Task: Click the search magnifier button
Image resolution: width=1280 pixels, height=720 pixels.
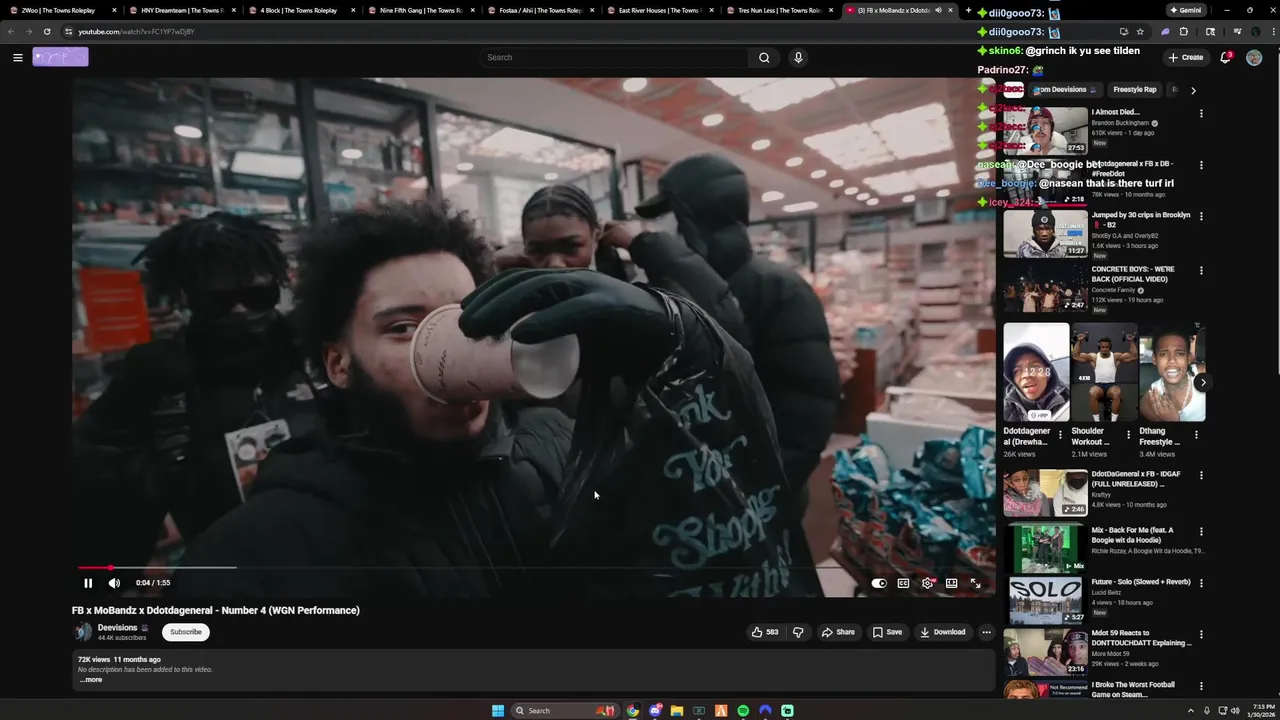Action: click(764, 57)
